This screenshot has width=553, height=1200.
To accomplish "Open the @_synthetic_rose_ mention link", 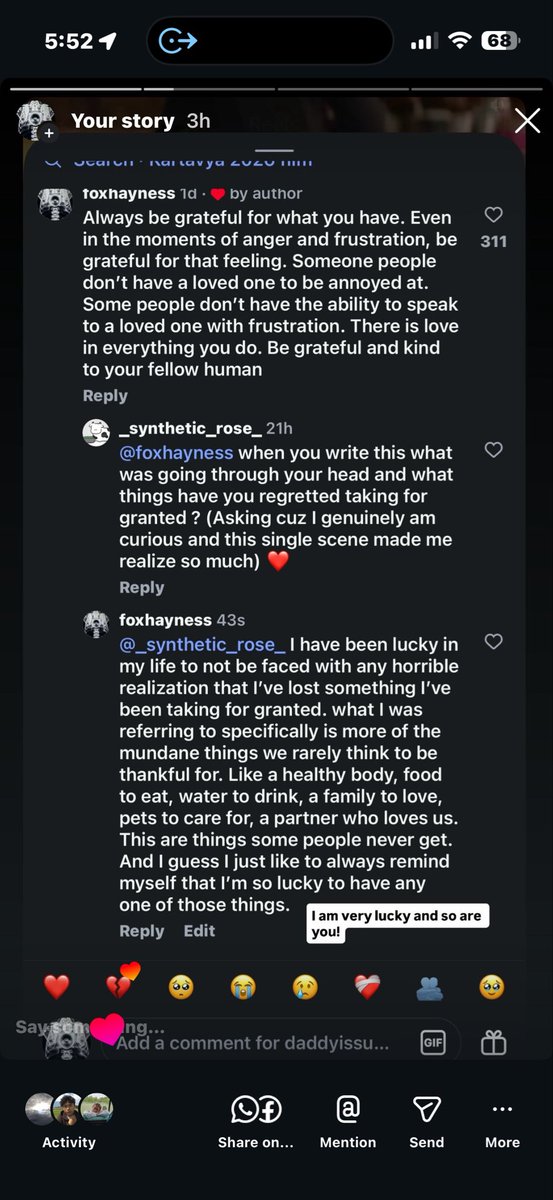I will (202, 644).
